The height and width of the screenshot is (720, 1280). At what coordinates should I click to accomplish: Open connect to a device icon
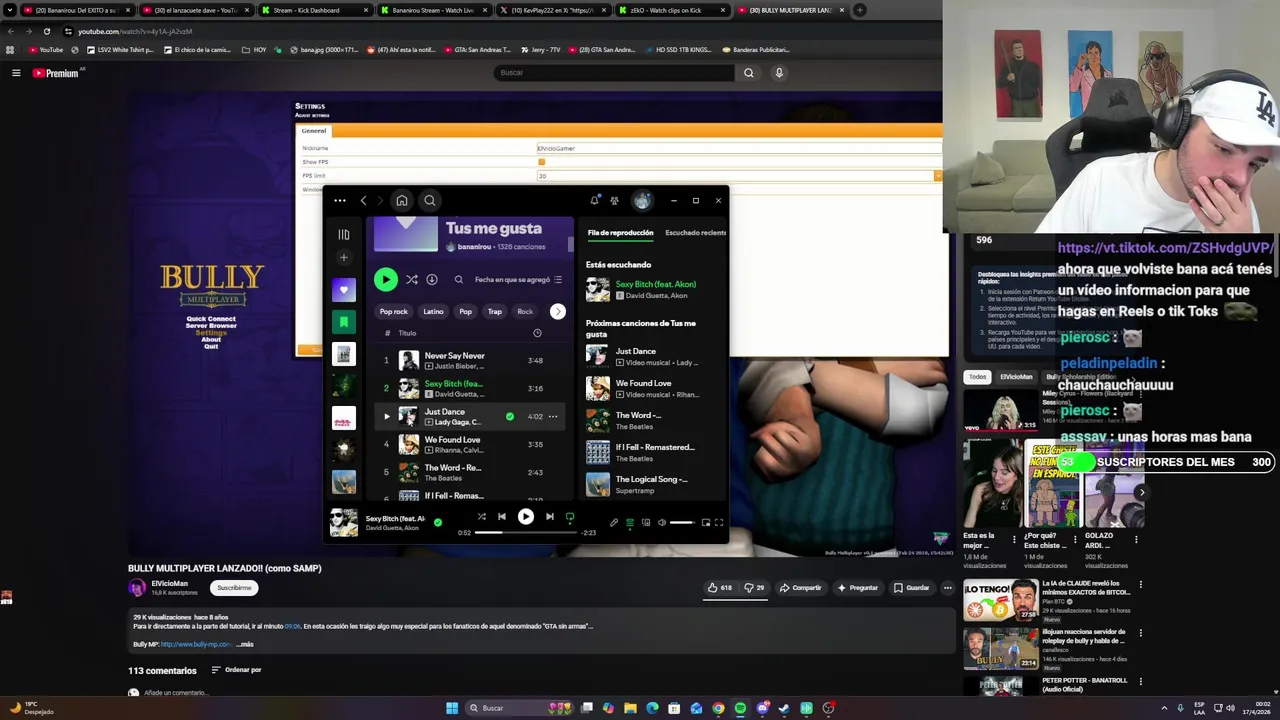click(x=646, y=522)
